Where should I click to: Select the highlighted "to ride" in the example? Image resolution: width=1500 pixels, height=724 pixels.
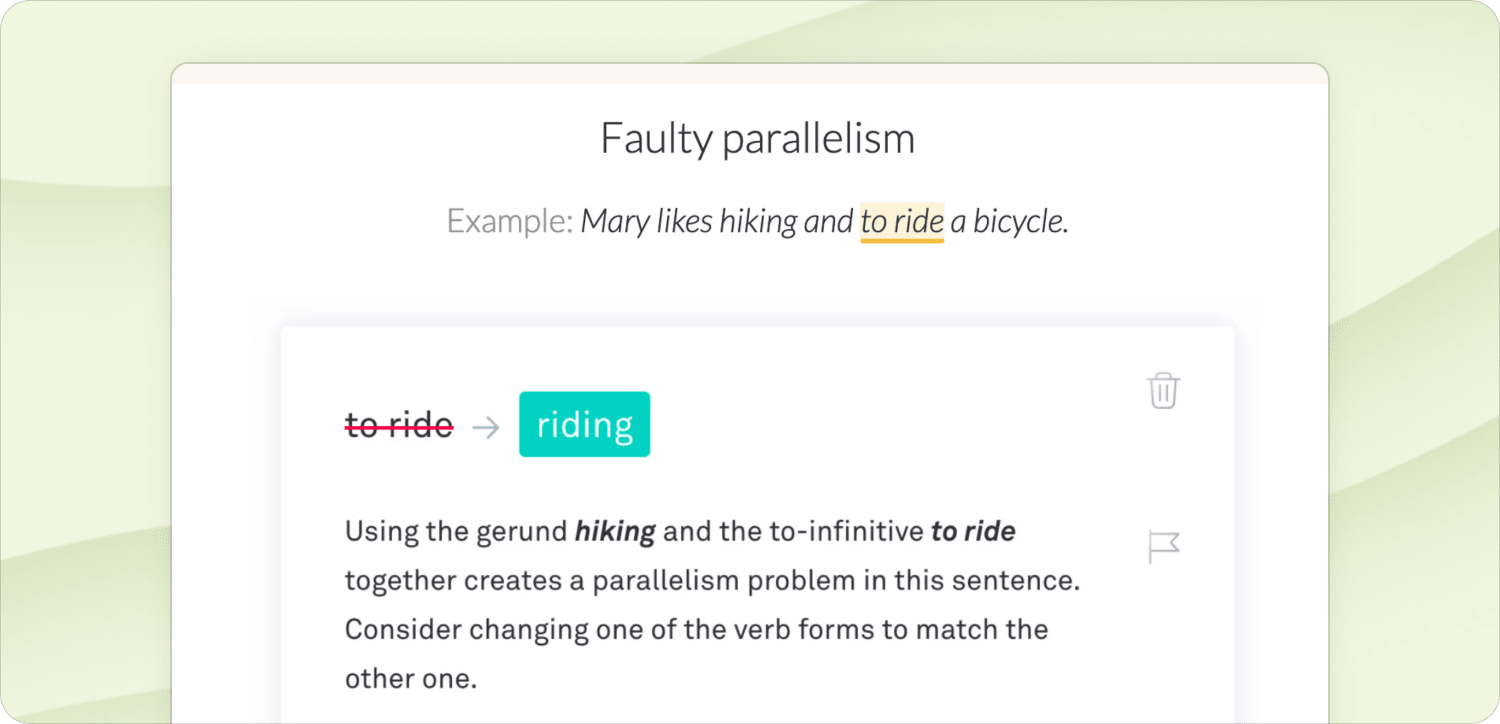902,221
